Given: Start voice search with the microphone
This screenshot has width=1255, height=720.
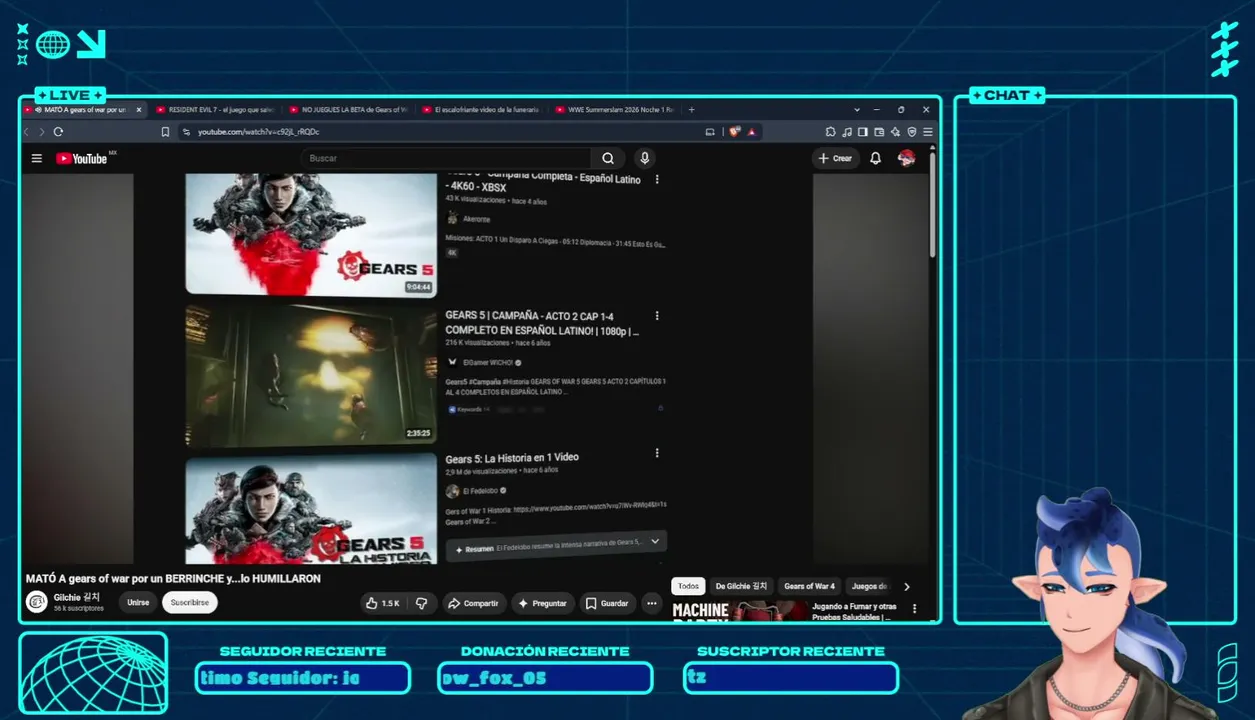Looking at the screenshot, I should tap(645, 158).
